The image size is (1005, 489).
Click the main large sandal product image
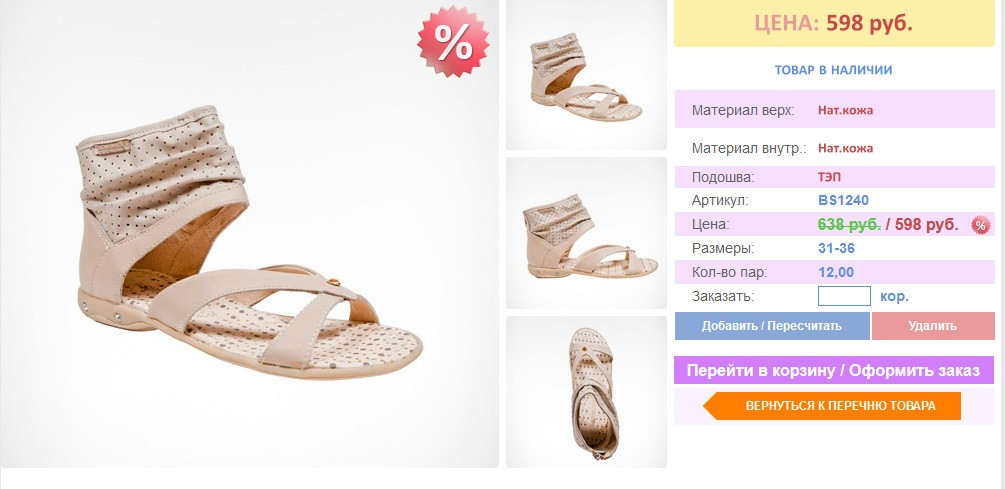(x=249, y=233)
